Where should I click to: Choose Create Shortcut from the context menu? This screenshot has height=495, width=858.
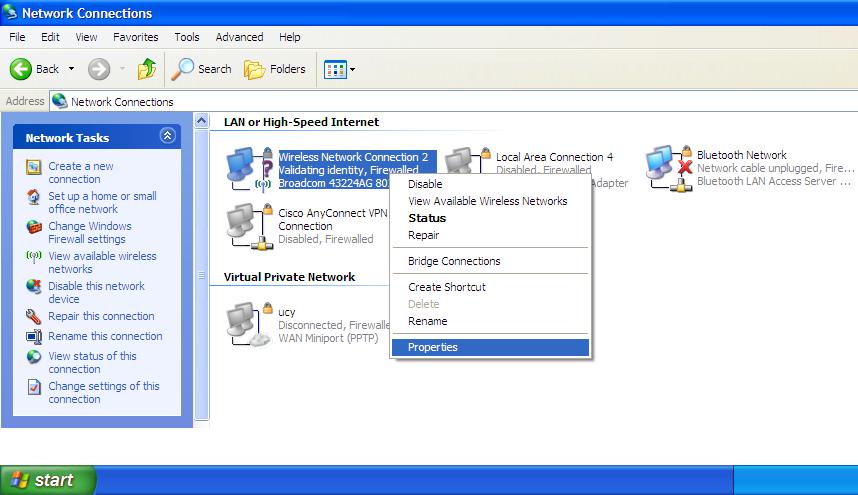490,287
